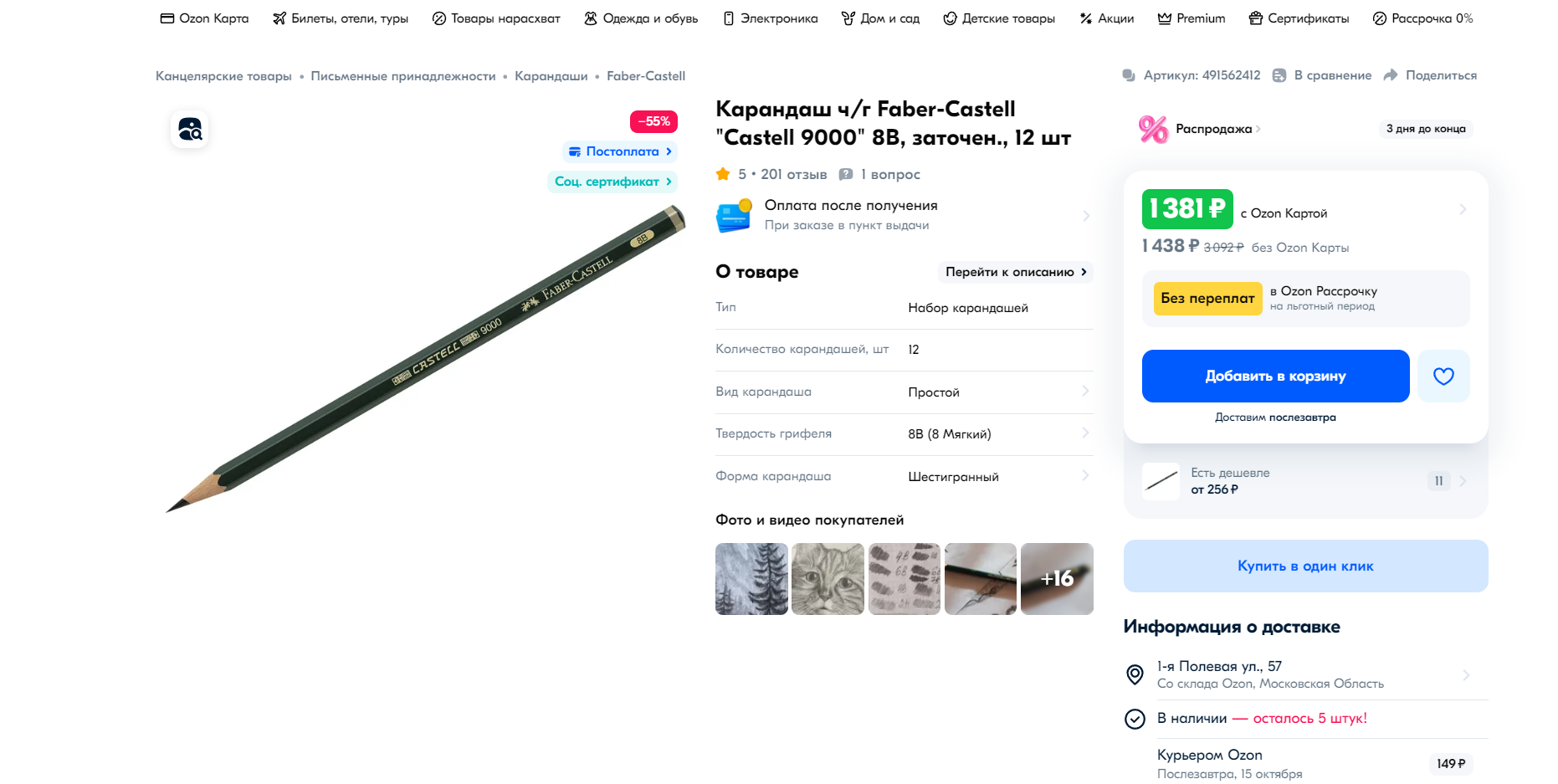Click the question bubble icon near 1 вопрос

click(x=846, y=174)
